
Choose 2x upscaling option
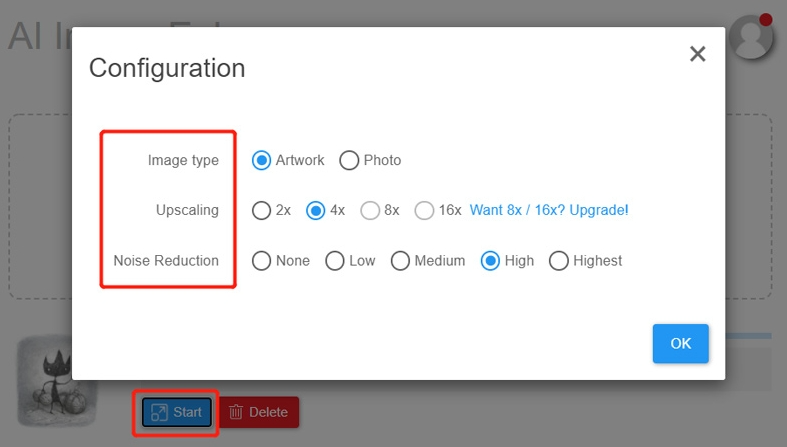262,210
